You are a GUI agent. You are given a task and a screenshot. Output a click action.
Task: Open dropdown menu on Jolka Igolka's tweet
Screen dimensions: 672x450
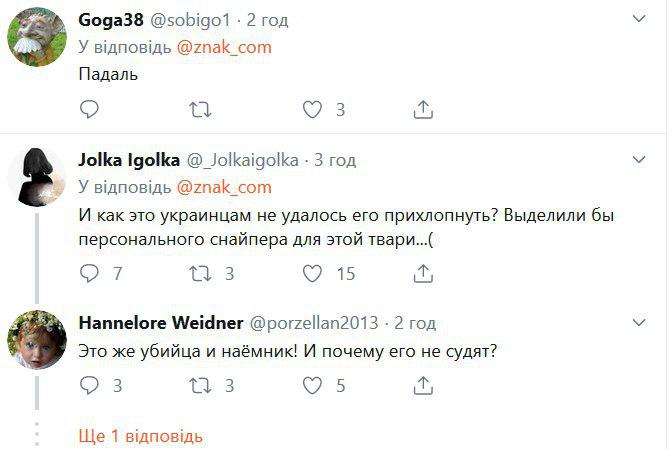[x=640, y=159]
